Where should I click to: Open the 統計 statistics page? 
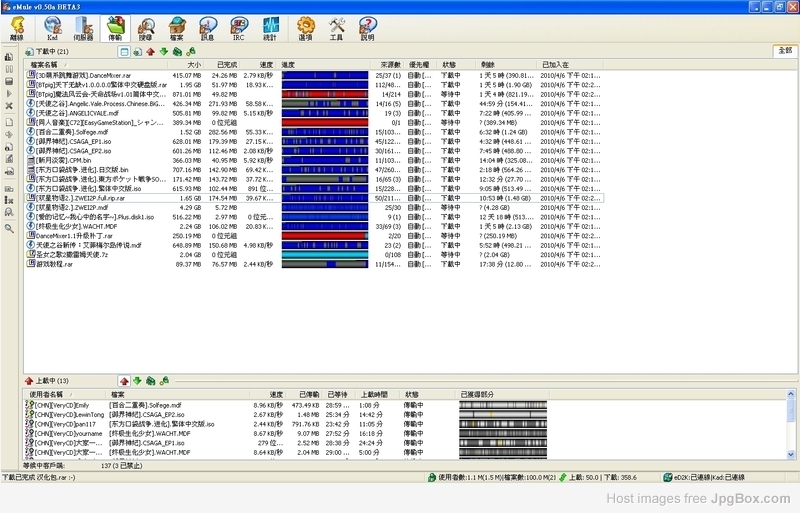click(270, 28)
